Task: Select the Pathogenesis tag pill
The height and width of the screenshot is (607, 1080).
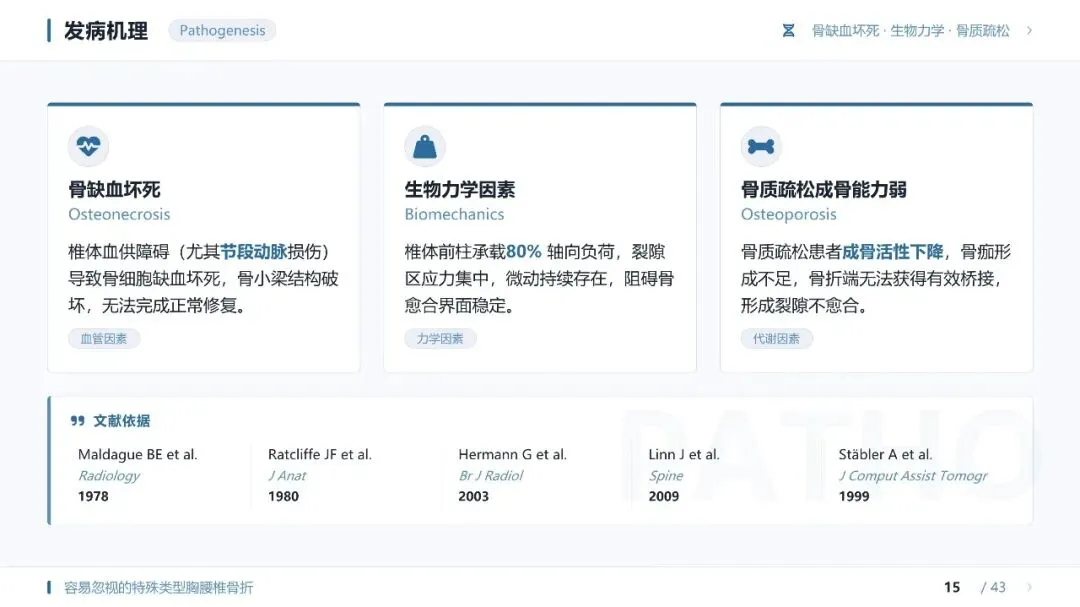Action: coord(222,30)
